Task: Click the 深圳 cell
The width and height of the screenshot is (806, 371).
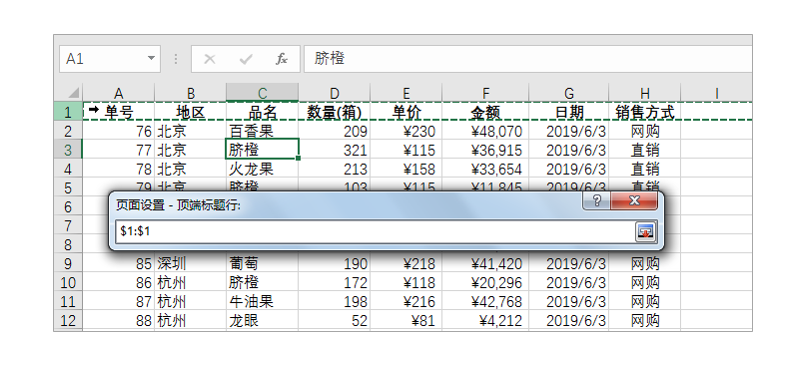Action: [x=190, y=264]
